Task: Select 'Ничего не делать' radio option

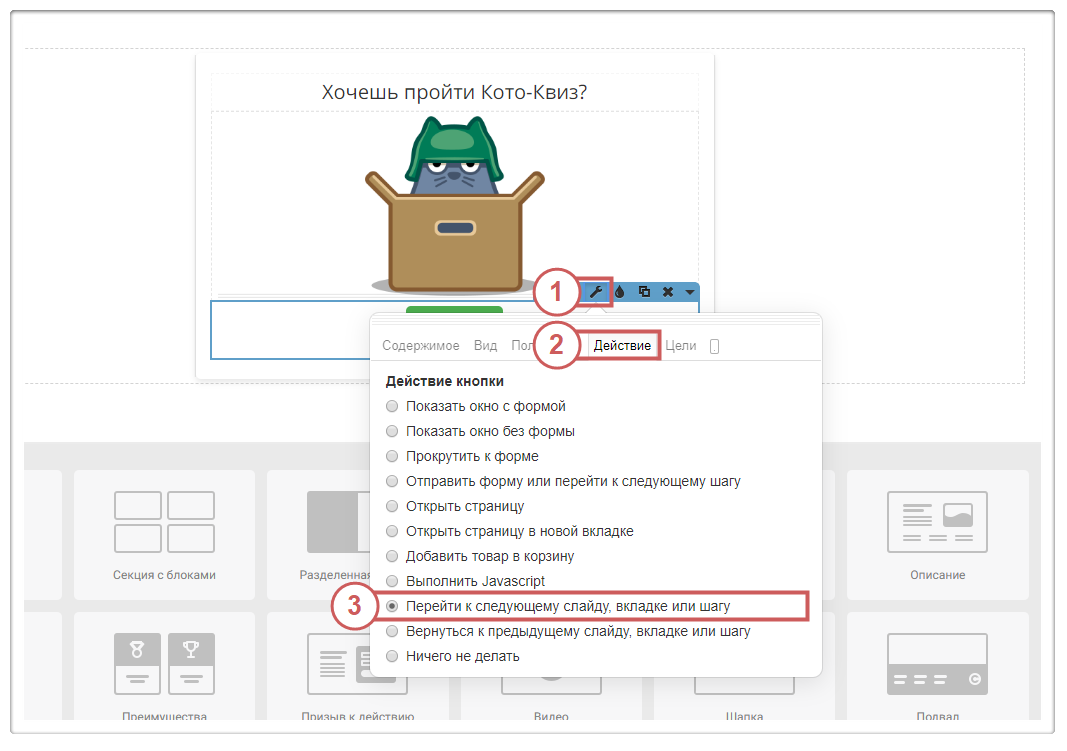Action: [392, 656]
